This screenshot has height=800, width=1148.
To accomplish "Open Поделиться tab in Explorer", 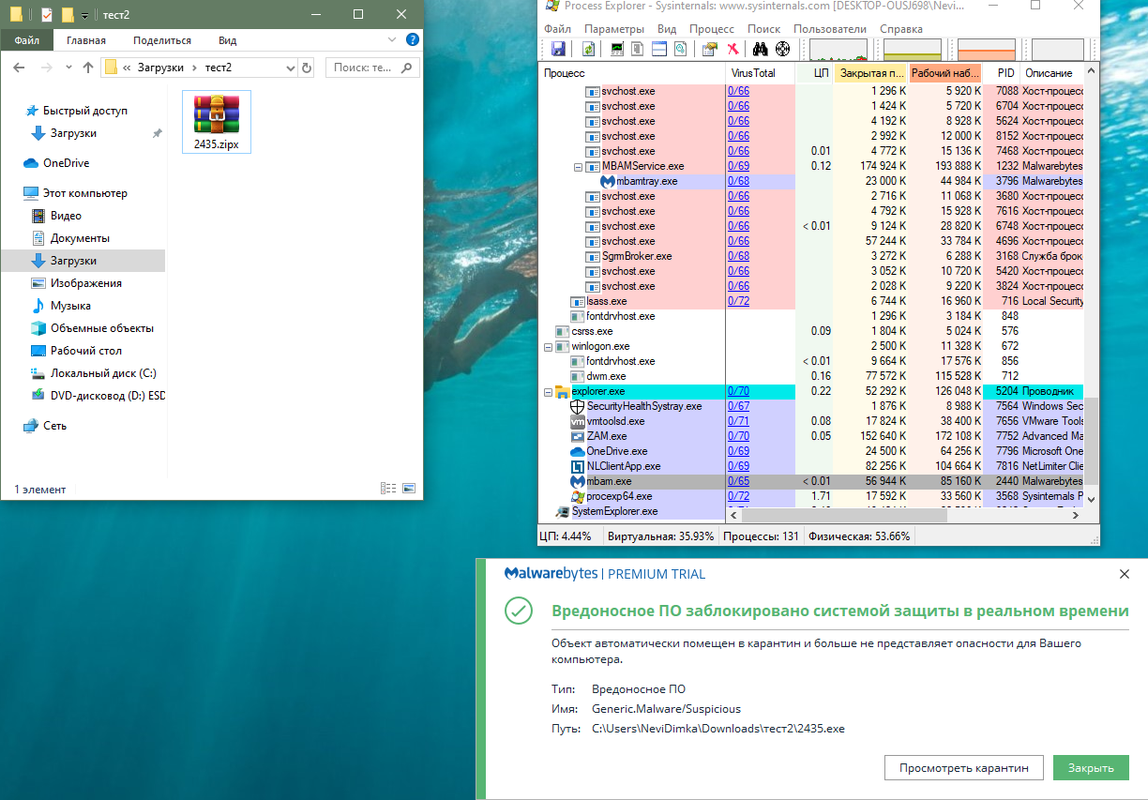I will (x=162, y=40).
